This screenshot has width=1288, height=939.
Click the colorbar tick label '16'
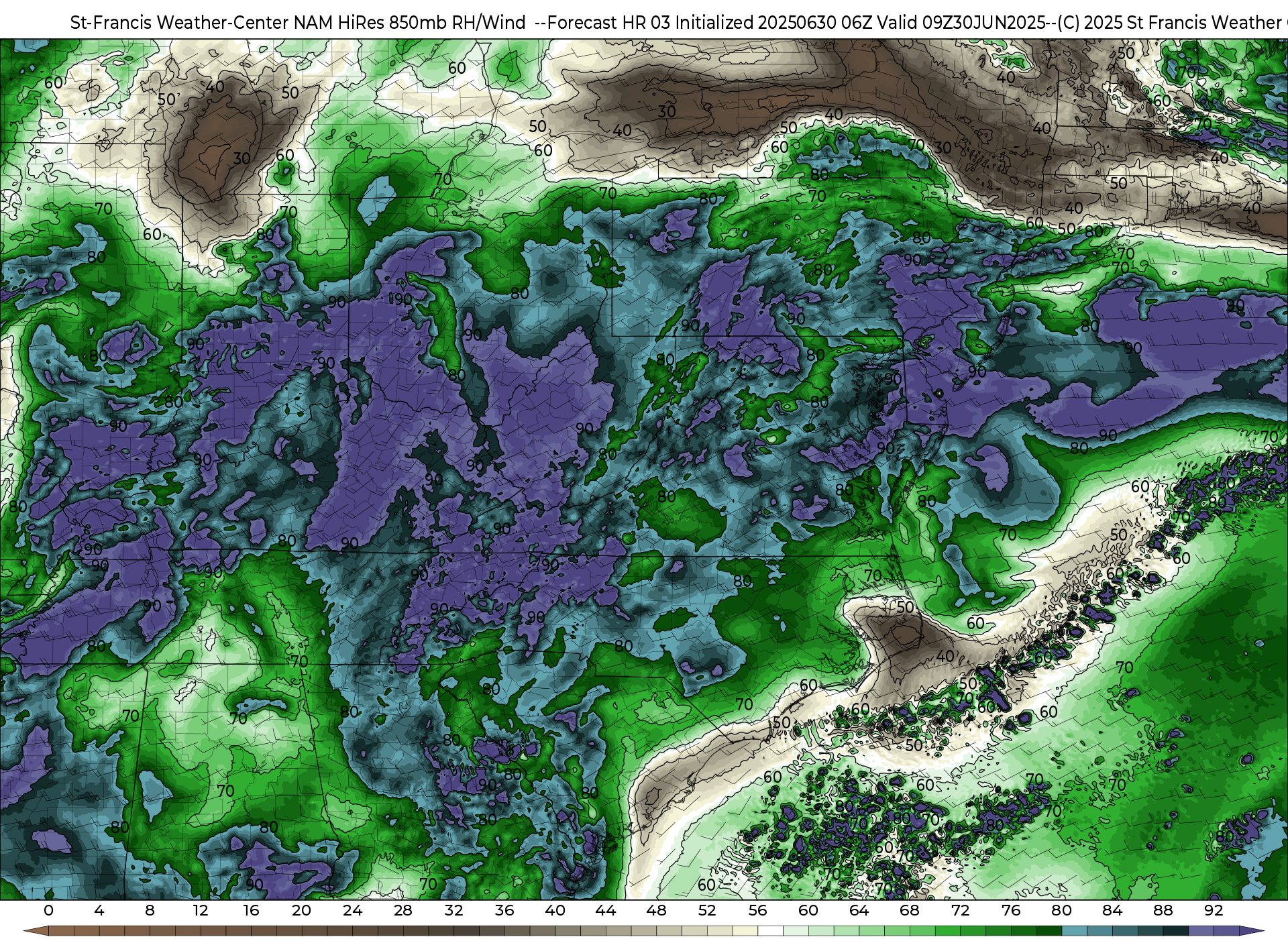(251, 911)
